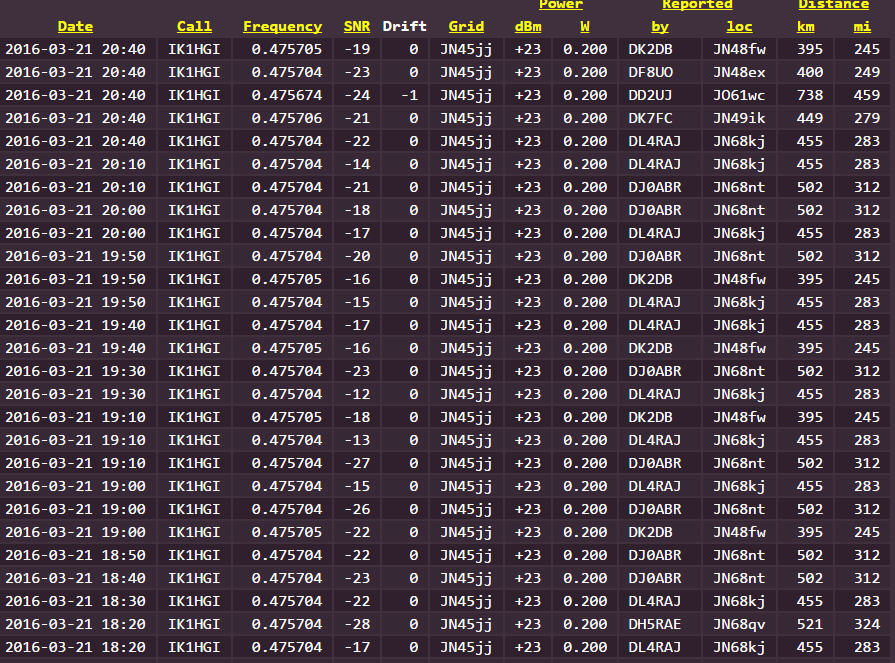Sort by 'loc' column header
895x663 pixels.
pos(739,26)
